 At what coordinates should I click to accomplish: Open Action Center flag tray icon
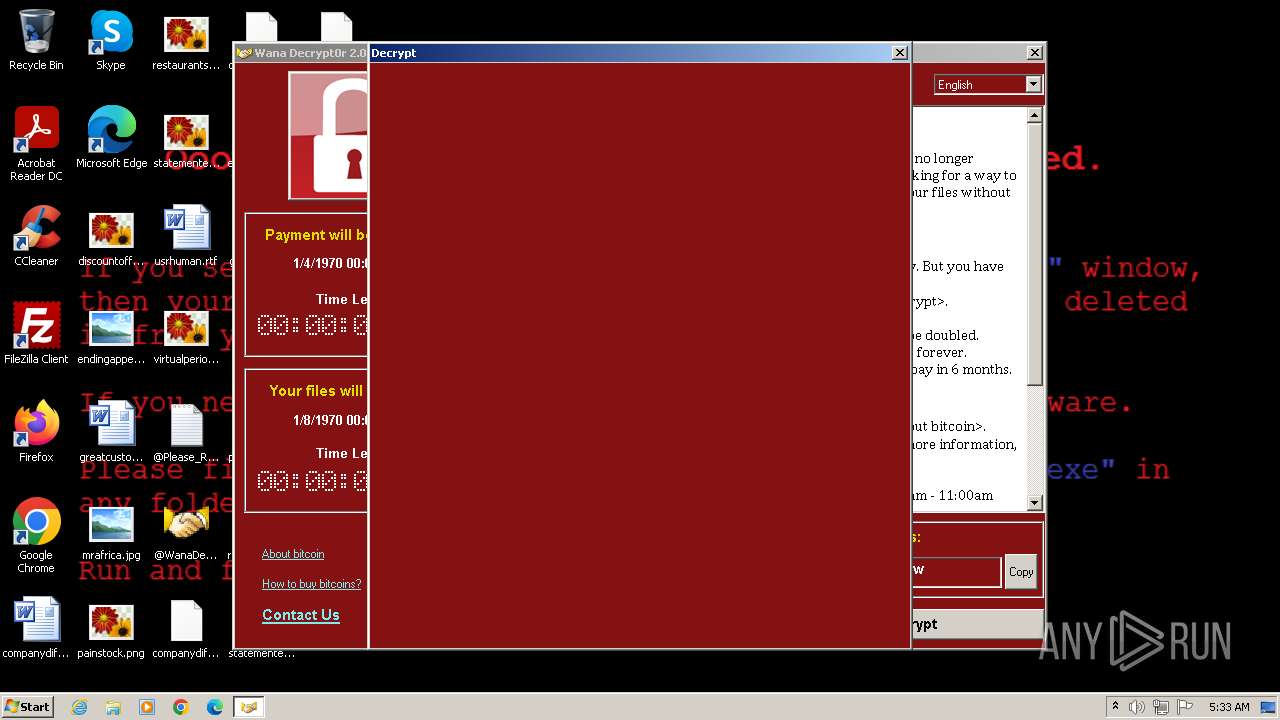click(x=1184, y=707)
